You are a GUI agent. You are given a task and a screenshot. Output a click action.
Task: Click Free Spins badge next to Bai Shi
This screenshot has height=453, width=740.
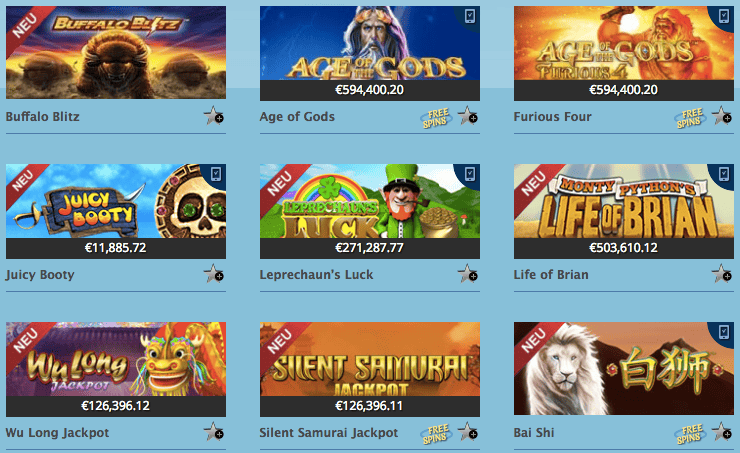[x=690, y=434]
